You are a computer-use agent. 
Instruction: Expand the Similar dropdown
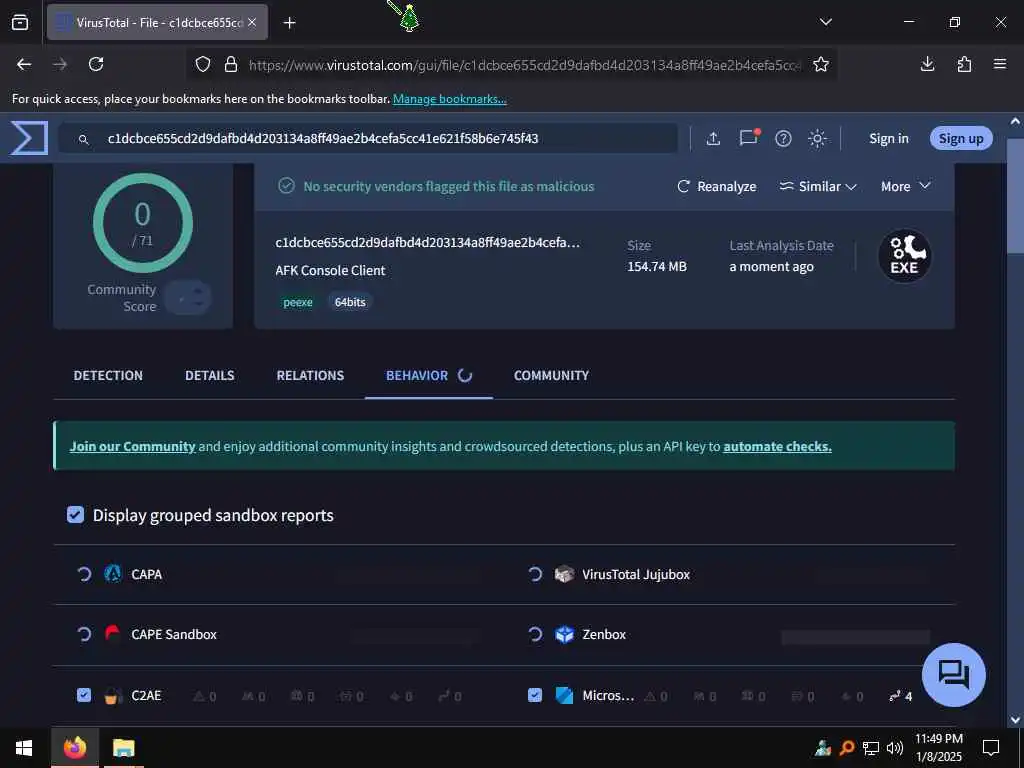(818, 186)
